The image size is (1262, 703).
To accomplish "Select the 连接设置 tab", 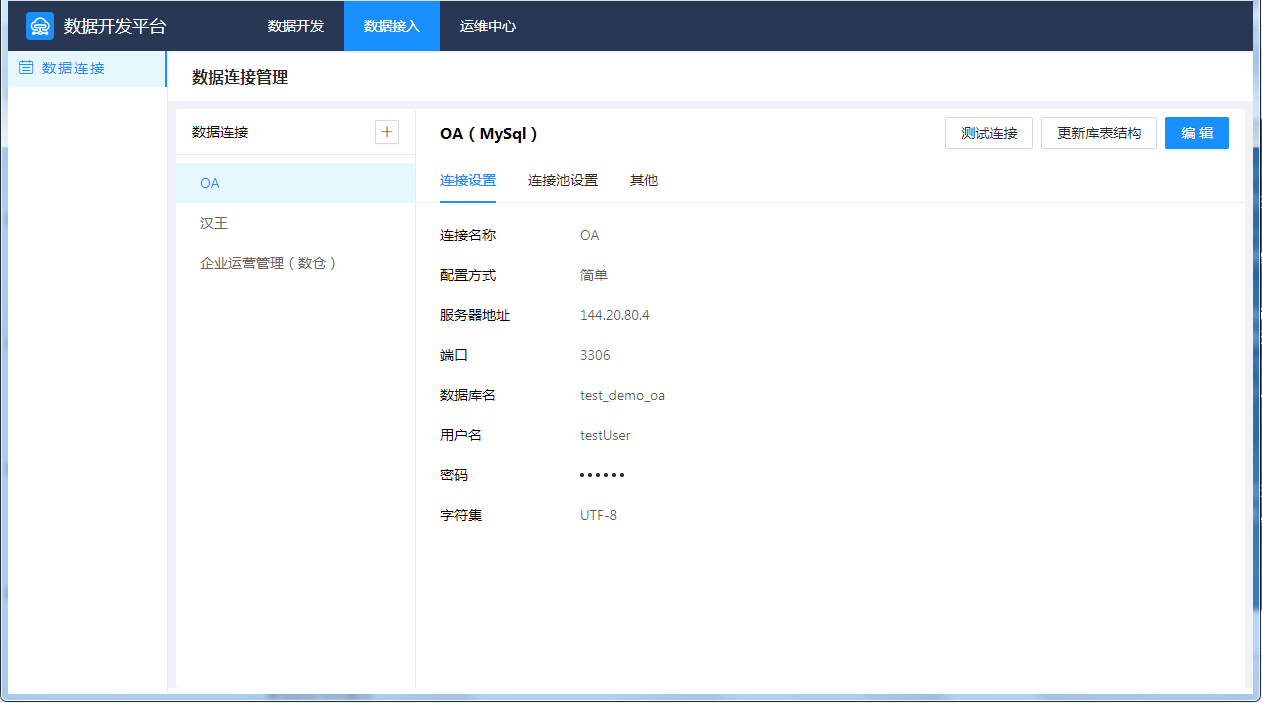I will 468,181.
